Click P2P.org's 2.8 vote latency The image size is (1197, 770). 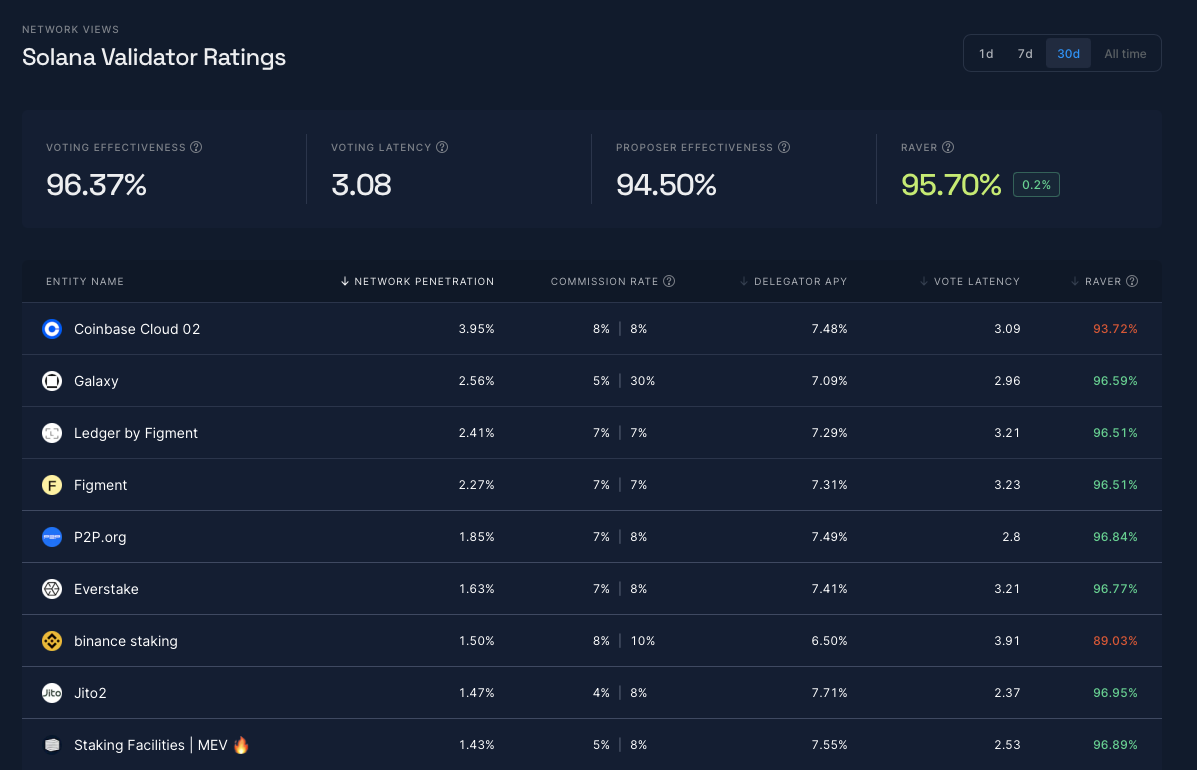tap(1011, 536)
